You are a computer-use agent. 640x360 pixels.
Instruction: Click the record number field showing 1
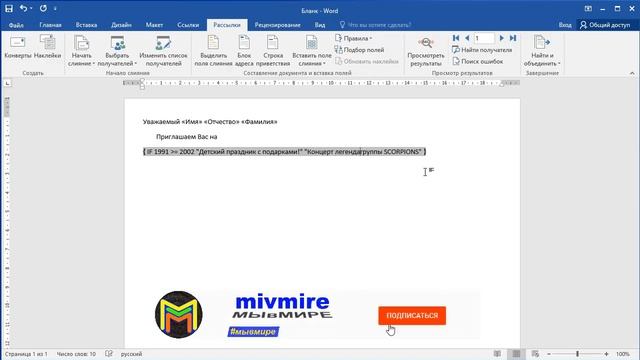[484, 38]
